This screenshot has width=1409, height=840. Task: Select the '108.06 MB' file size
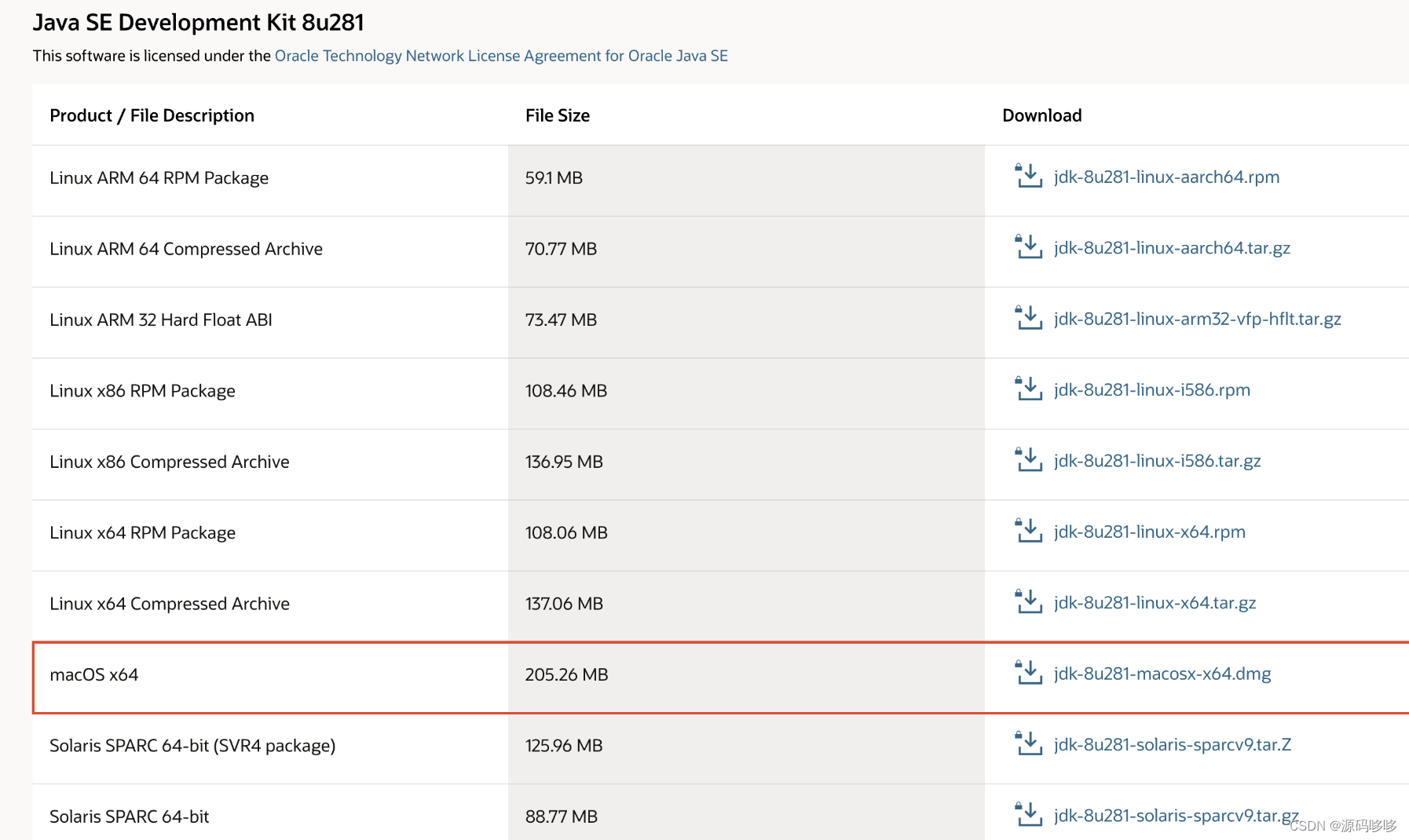coord(566,532)
